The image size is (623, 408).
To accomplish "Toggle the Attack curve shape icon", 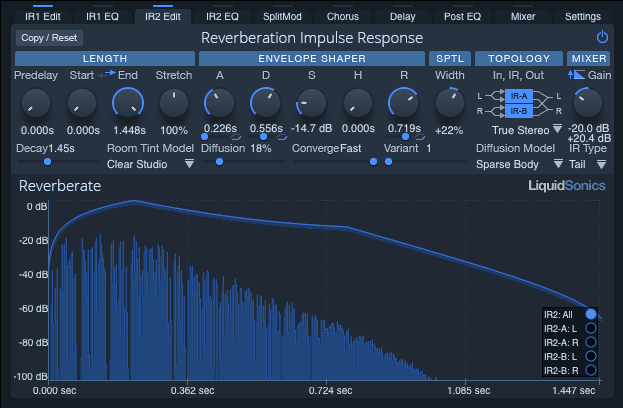I will 236,137.
